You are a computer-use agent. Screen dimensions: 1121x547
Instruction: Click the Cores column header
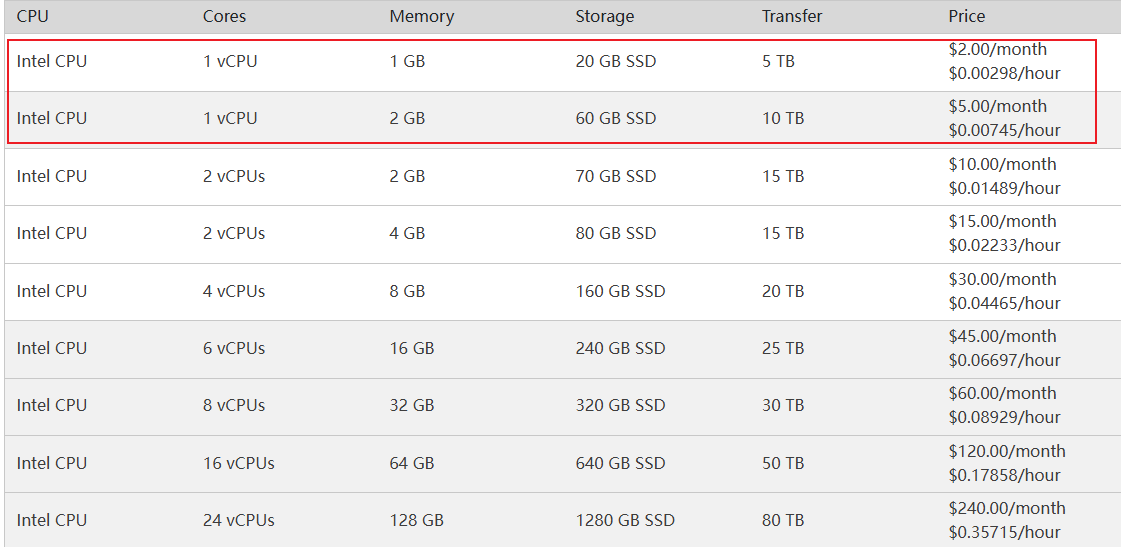point(224,16)
